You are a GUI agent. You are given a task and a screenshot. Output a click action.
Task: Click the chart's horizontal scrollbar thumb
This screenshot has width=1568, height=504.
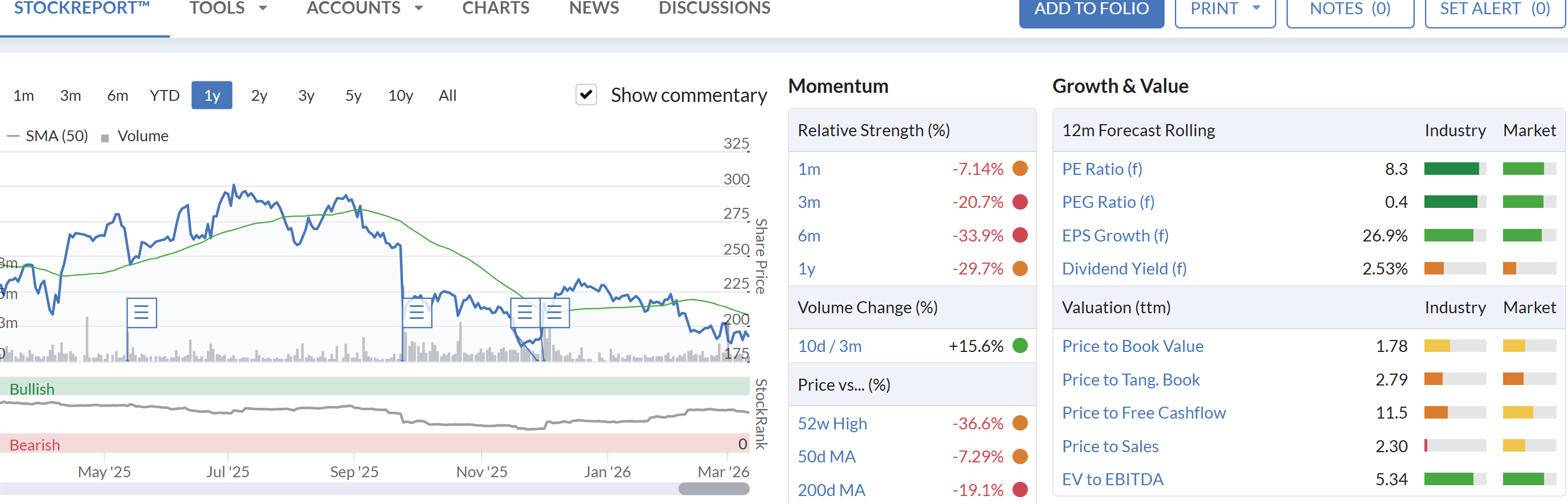click(x=714, y=489)
